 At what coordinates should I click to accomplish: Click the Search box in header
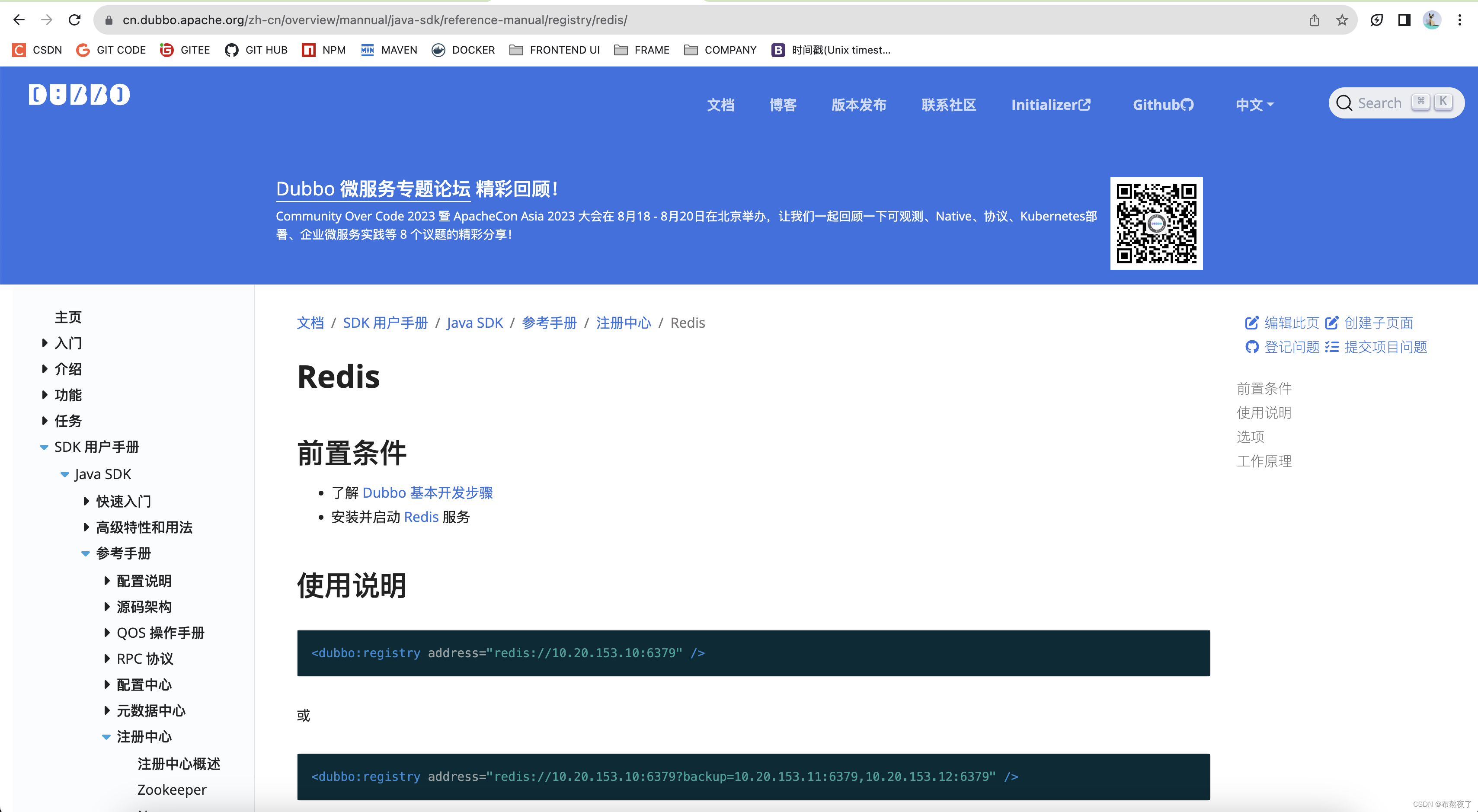[x=1396, y=103]
